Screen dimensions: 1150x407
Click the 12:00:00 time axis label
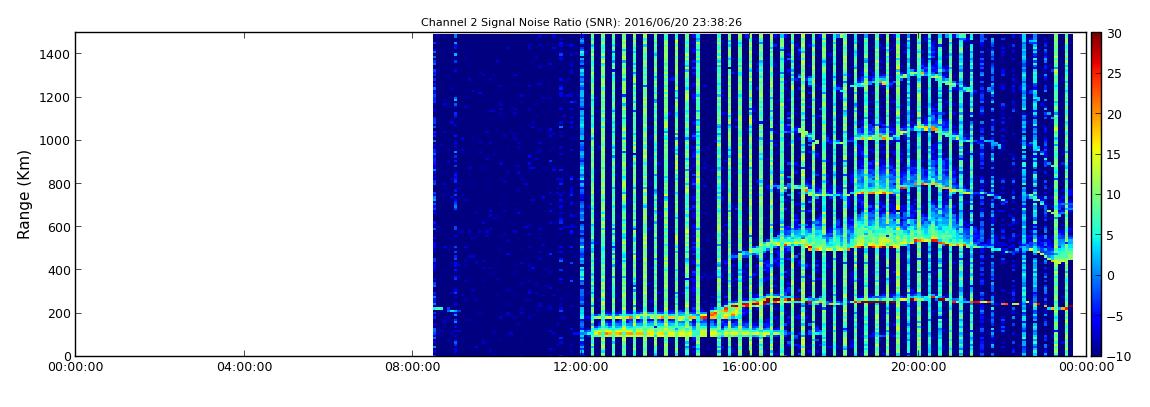(580, 367)
